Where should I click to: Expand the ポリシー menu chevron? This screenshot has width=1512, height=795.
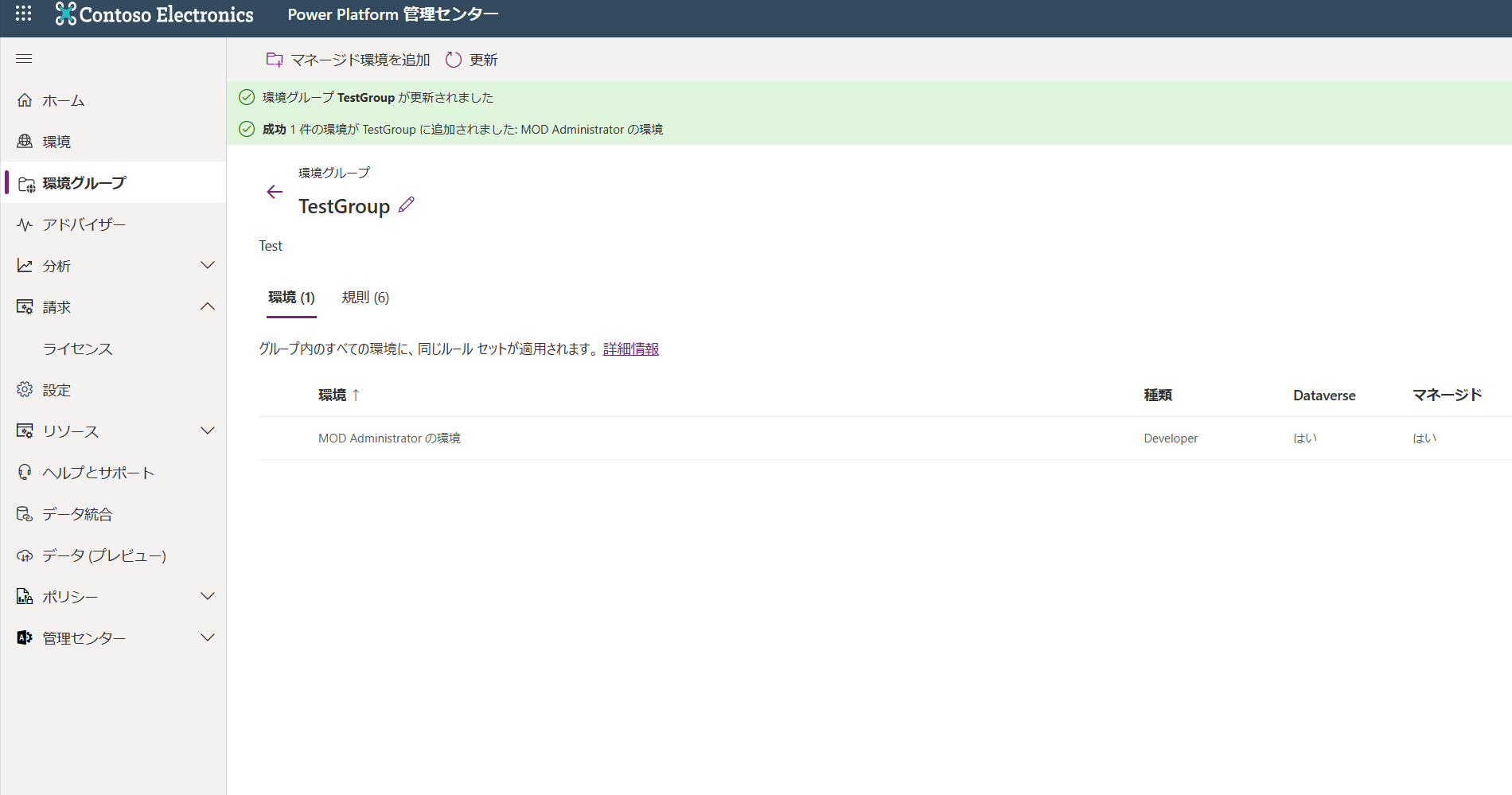(208, 596)
